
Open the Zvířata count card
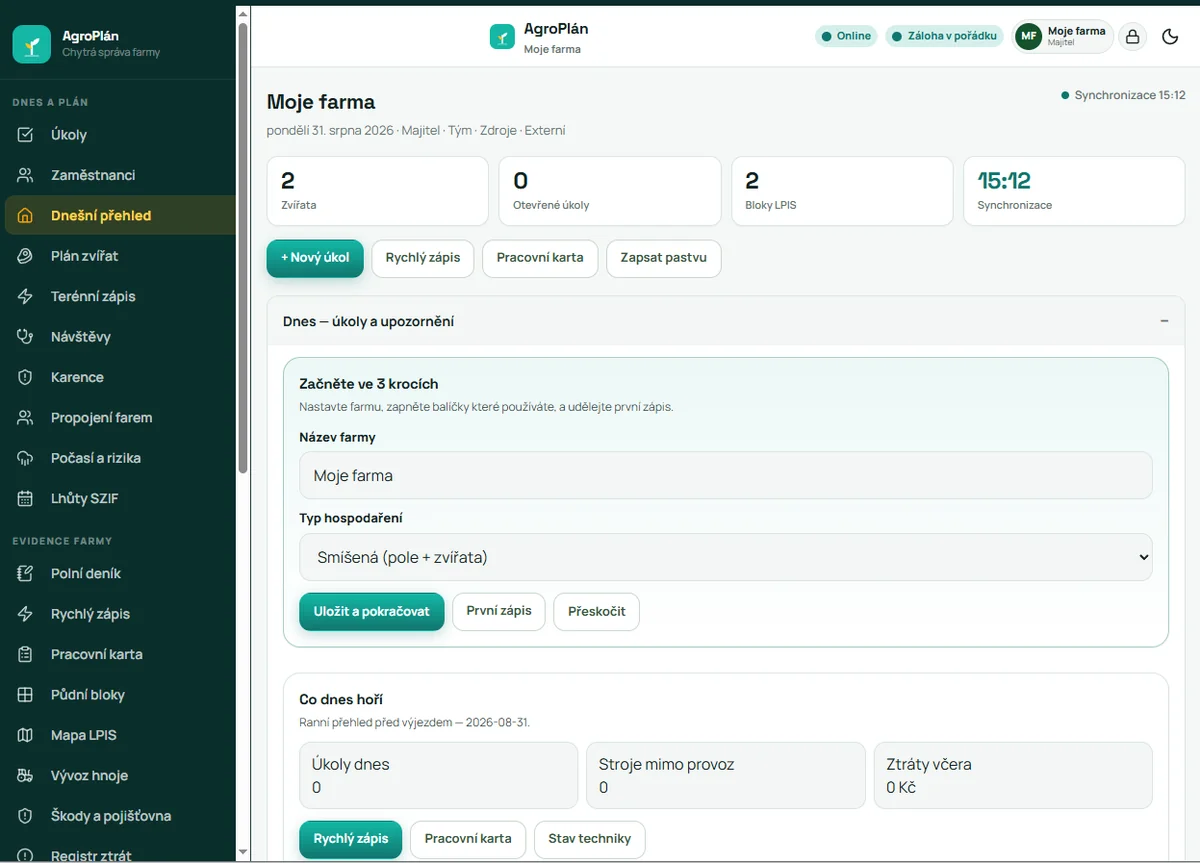(x=378, y=191)
